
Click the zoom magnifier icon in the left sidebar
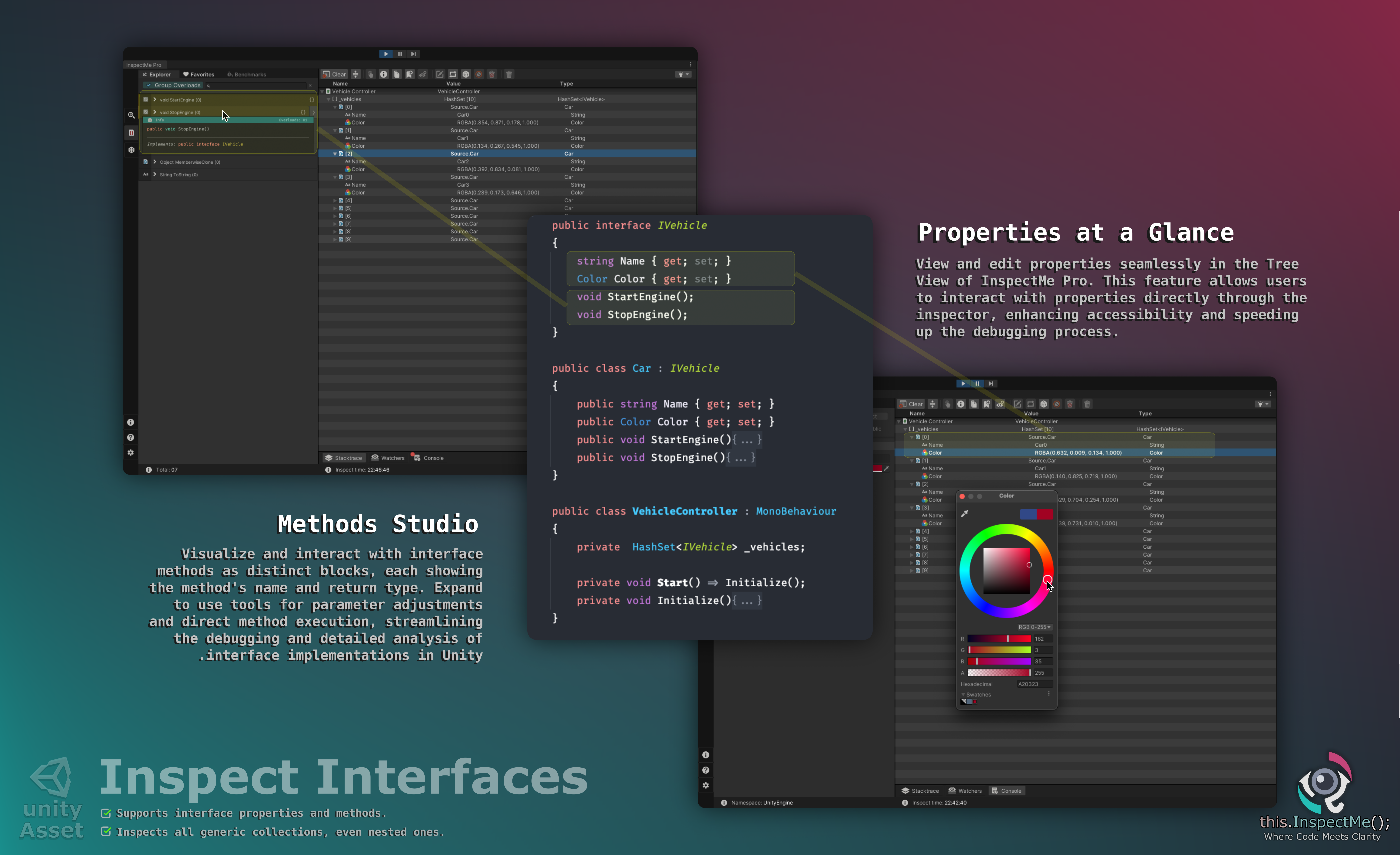131,115
